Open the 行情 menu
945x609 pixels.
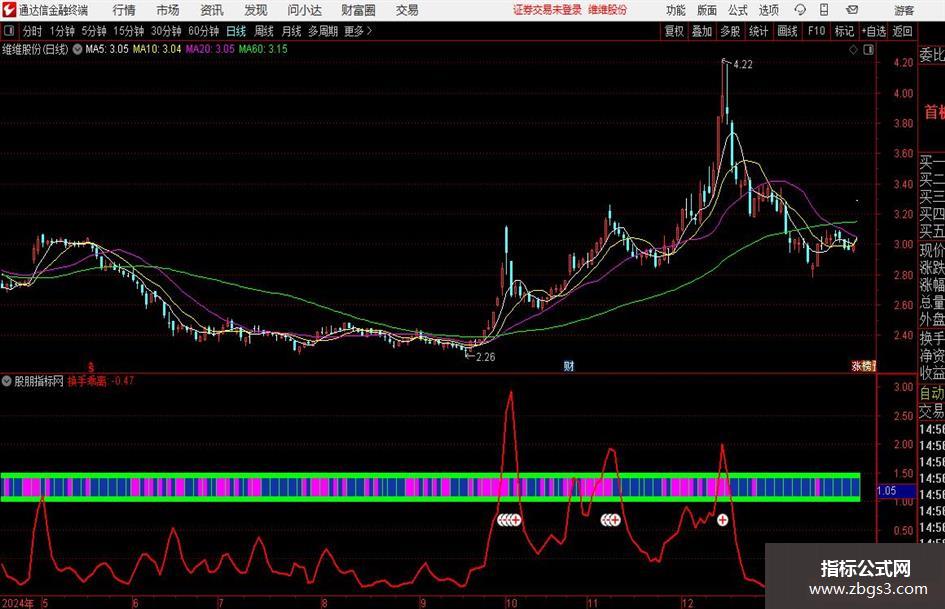coord(124,10)
